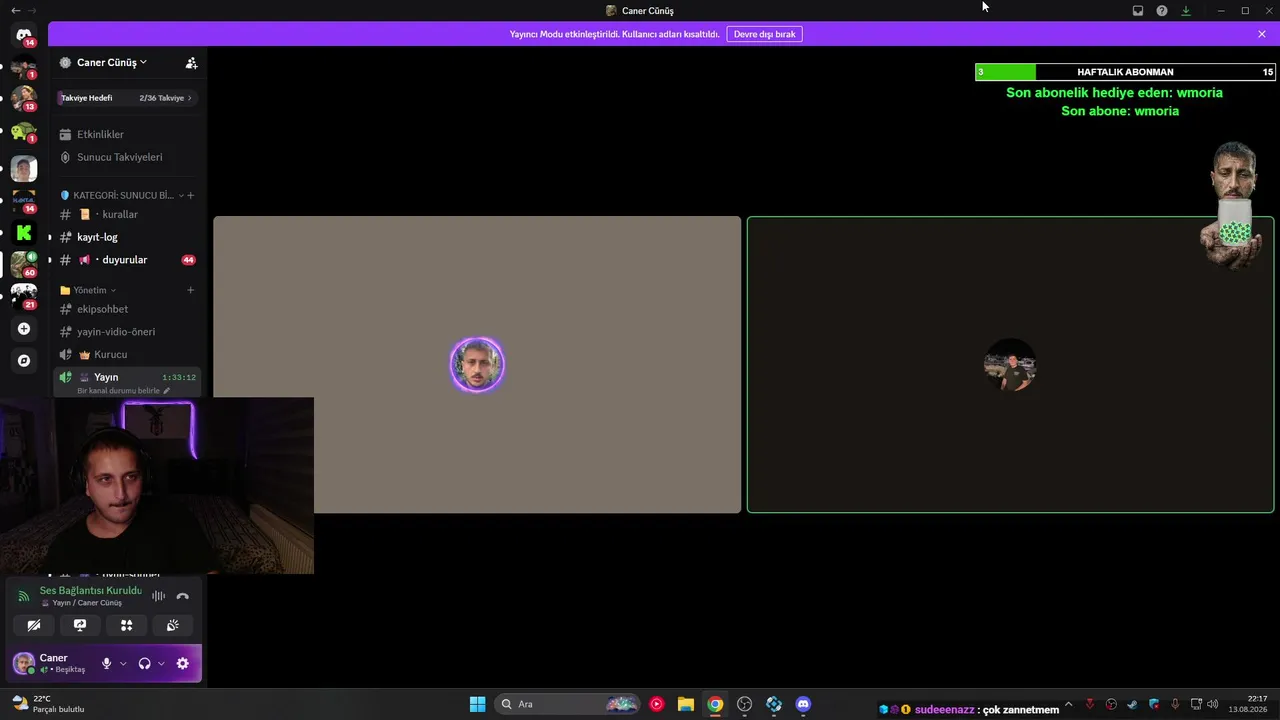
Task: Add a new server
Action: pyautogui.click(x=24, y=329)
